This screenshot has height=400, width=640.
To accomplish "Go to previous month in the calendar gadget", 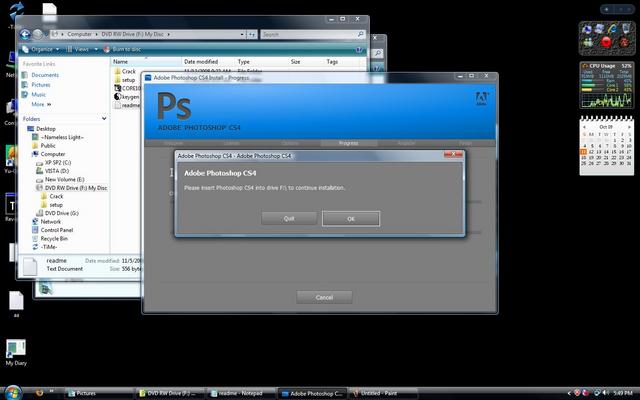I will click(584, 127).
